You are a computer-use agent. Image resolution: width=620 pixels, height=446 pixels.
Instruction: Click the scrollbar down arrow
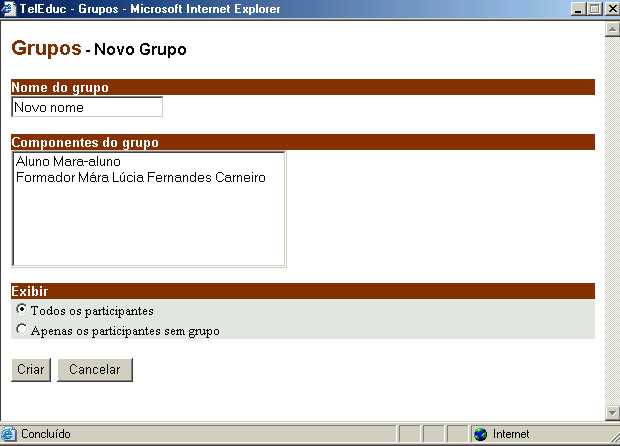(612, 413)
